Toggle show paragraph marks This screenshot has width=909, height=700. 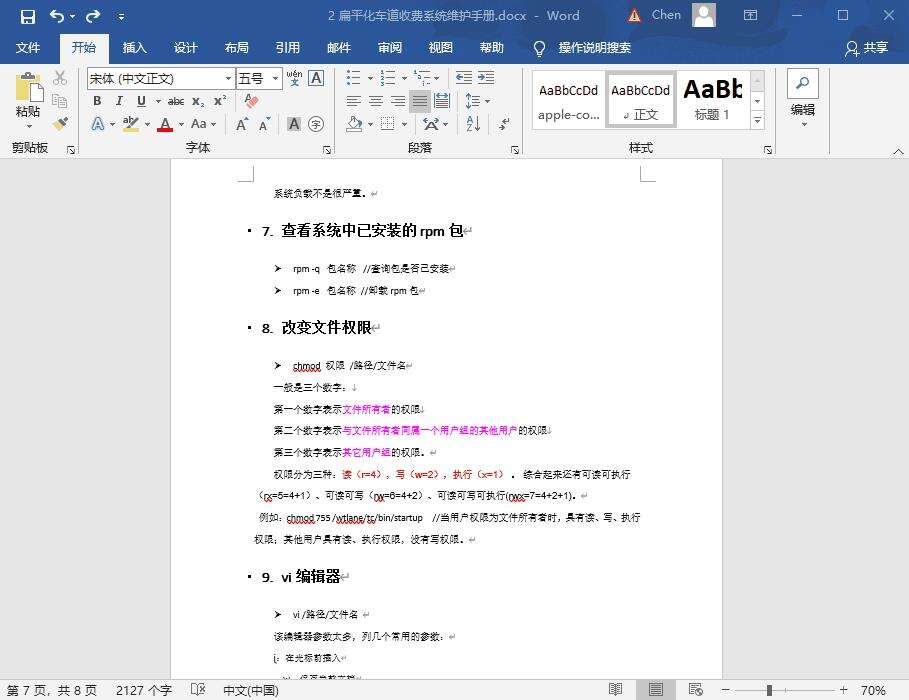(504, 124)
